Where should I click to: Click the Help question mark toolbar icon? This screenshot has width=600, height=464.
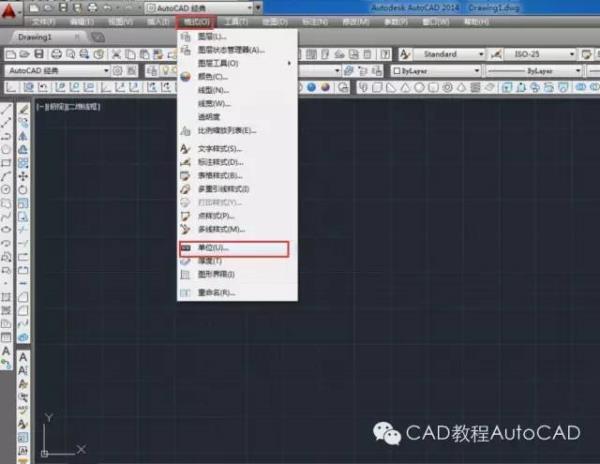[385, 54]
